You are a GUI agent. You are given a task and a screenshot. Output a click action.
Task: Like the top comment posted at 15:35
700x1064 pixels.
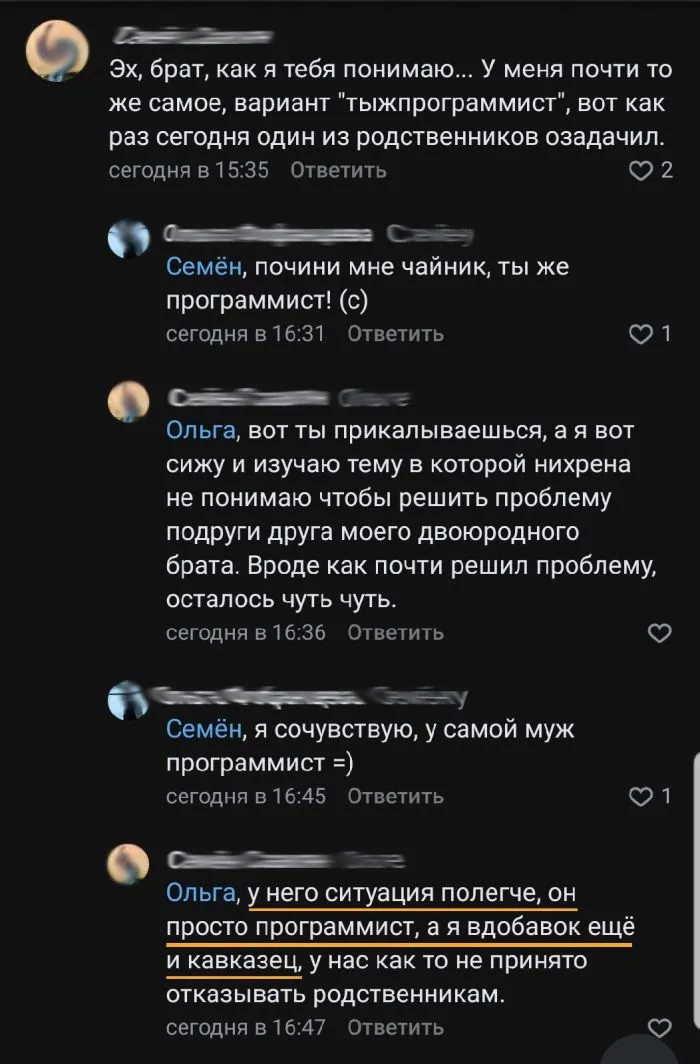point(637,170)
